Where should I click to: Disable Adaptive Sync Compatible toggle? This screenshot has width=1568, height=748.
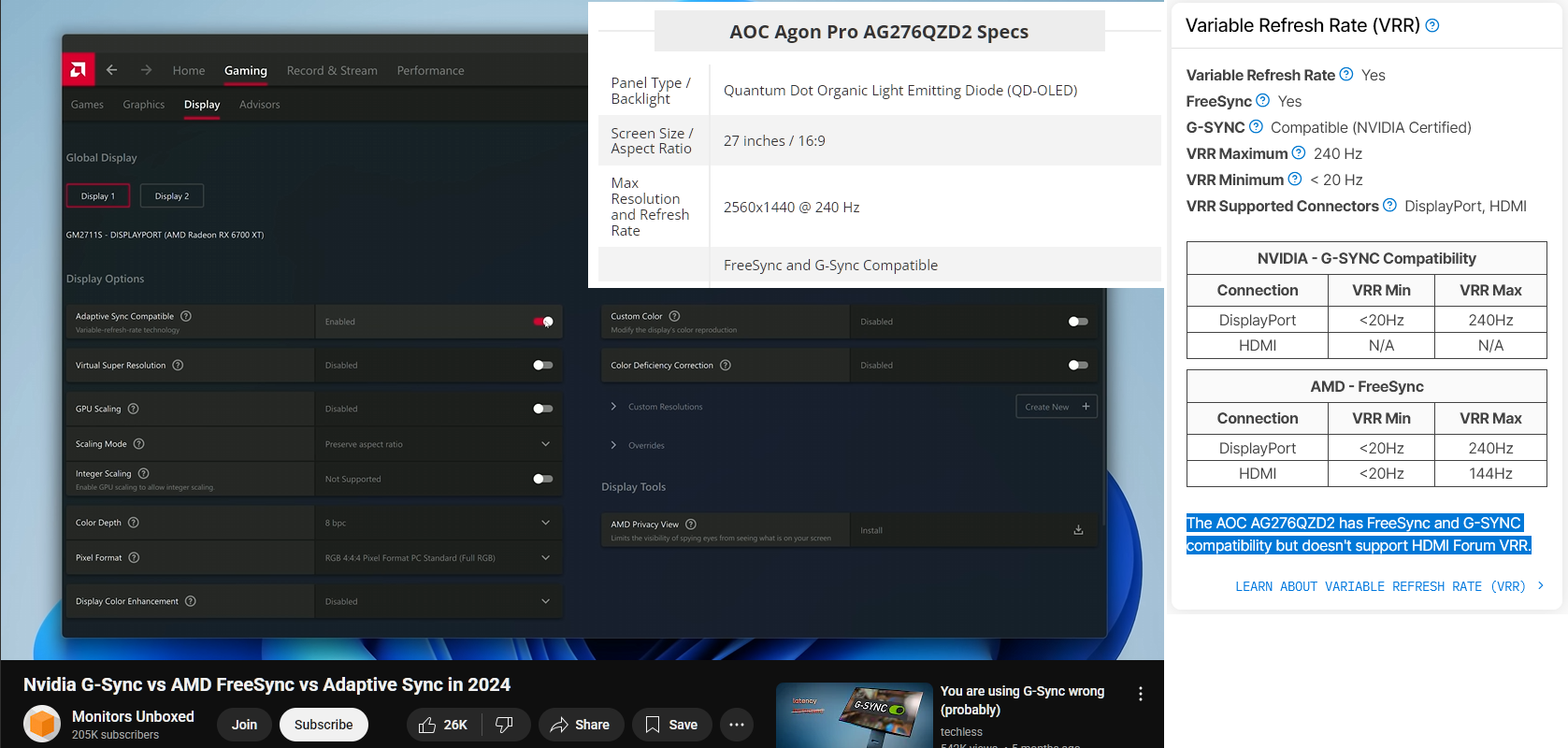tap(543, 322)
